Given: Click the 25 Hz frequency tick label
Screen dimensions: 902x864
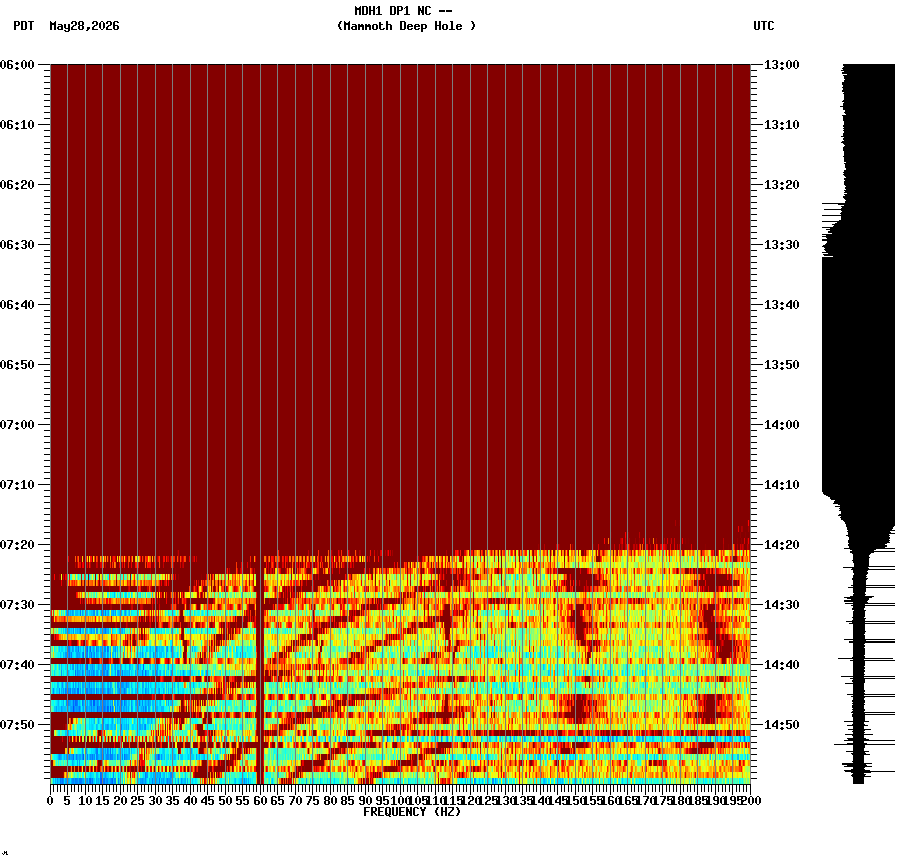Looking at the screenshot, I should click(137, 801).
